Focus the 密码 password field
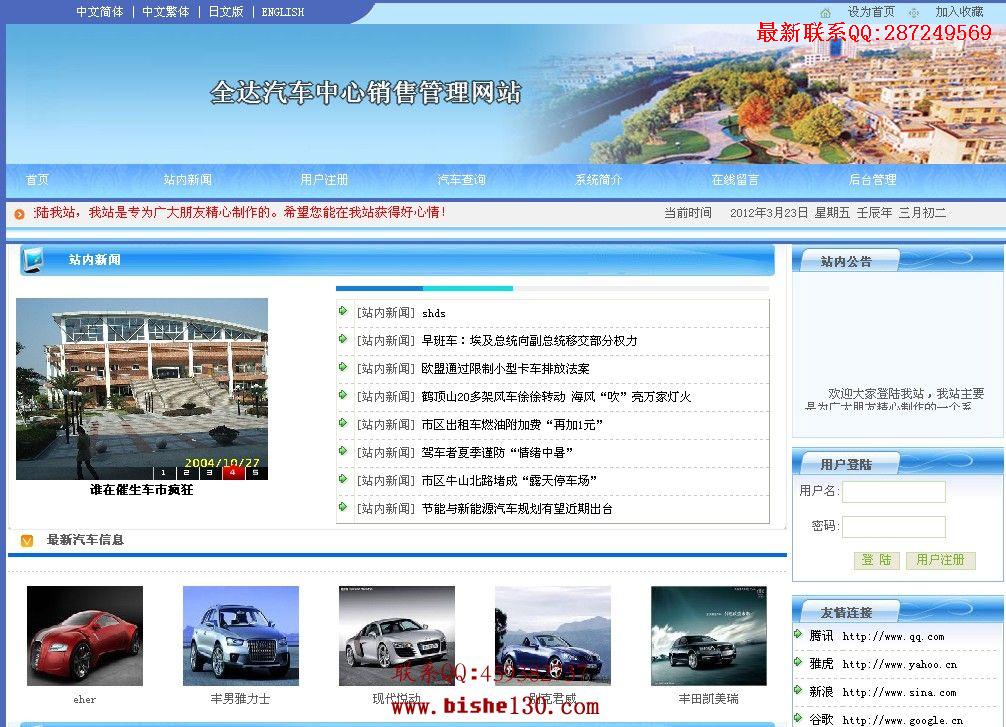The height and width of the screenshot is (727, 1006). (x=894, y=527)
